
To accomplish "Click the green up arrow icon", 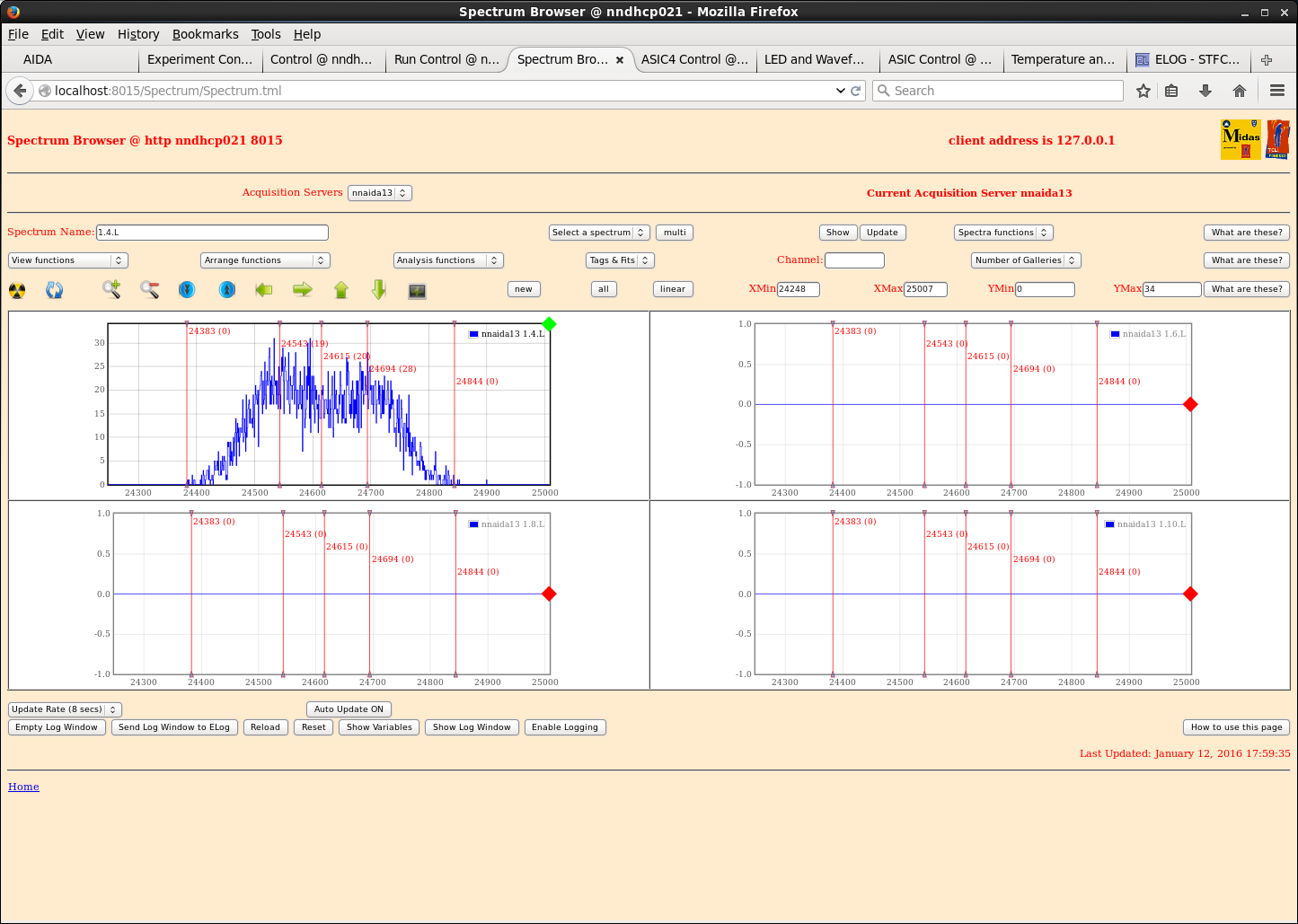I will (x=341, y=289).
